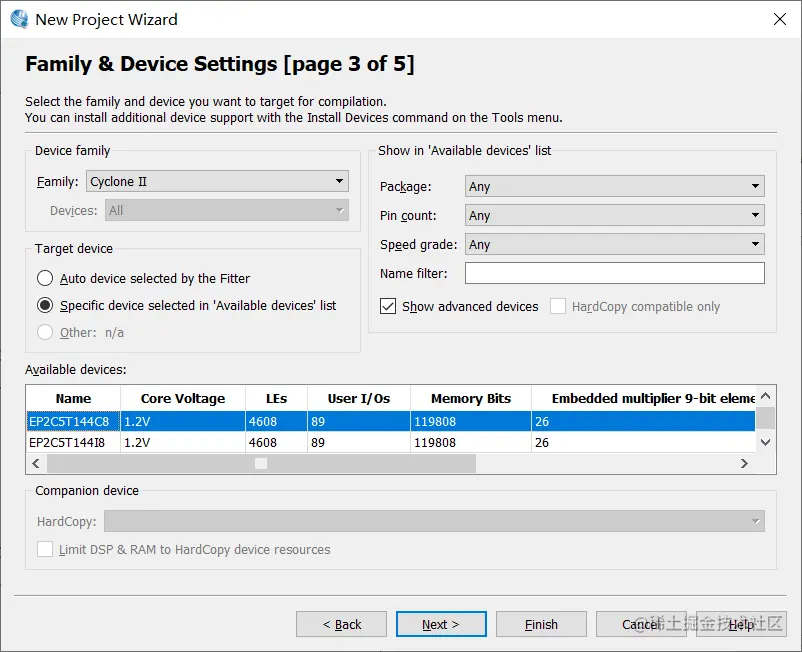The width and height of the screenshot is (802, 652).
Task: Toggle Limit DSP & RAM to HardCopy resources
Action: (45, 549)
